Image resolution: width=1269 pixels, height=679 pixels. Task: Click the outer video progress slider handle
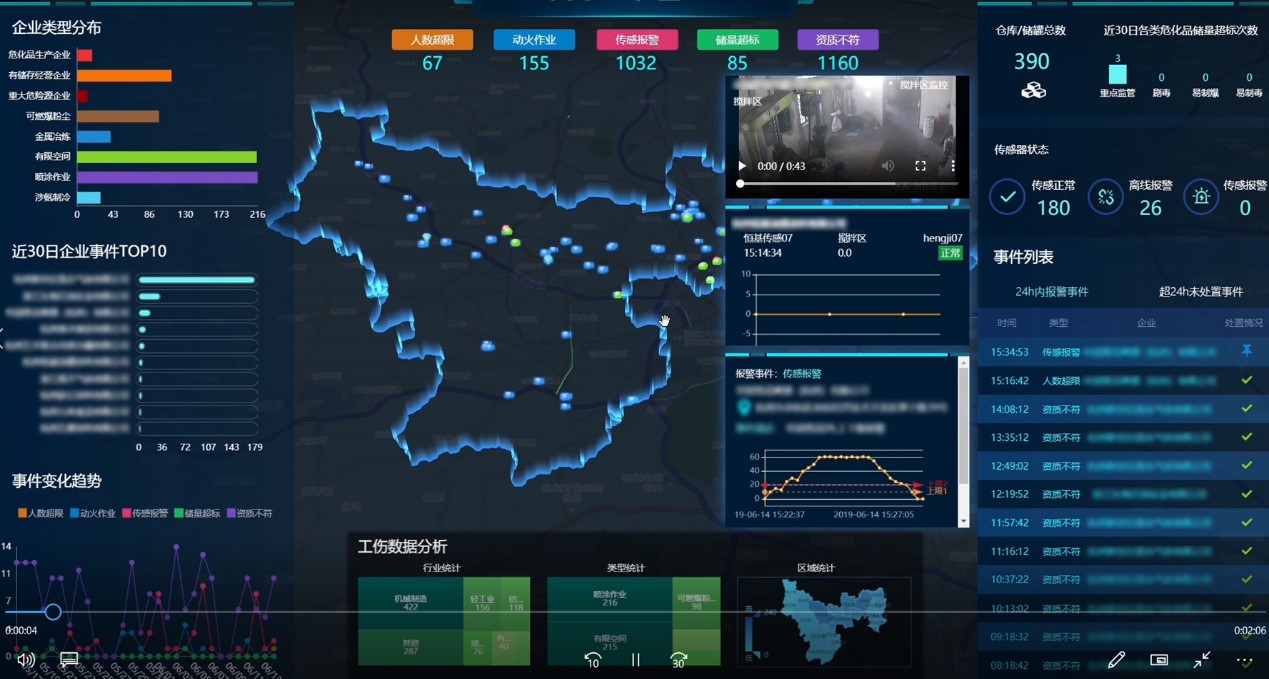point(53,611)
